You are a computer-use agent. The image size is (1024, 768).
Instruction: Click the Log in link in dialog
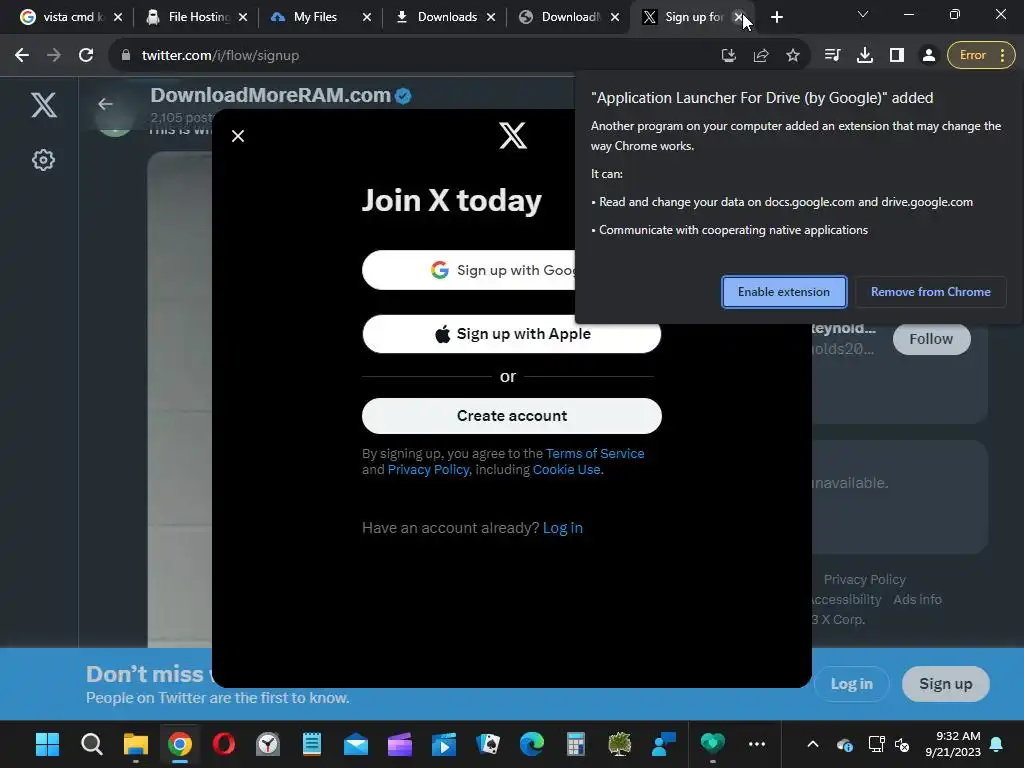pos(563,528)
